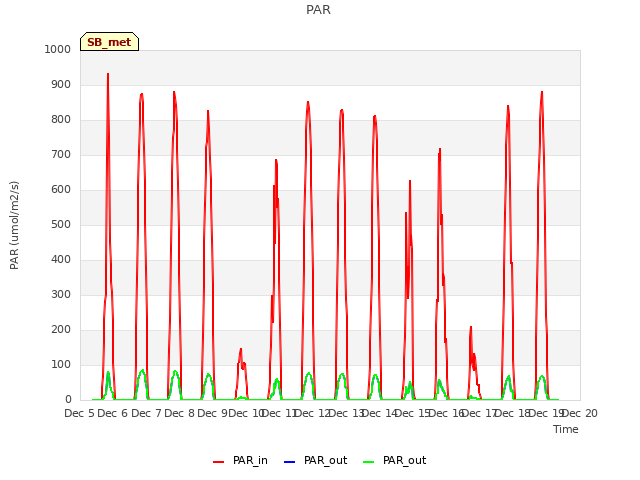This screenshot has width=640, height=480.
Task: Click the 300 y-axis tick label
Action: (x=61, y=295)
